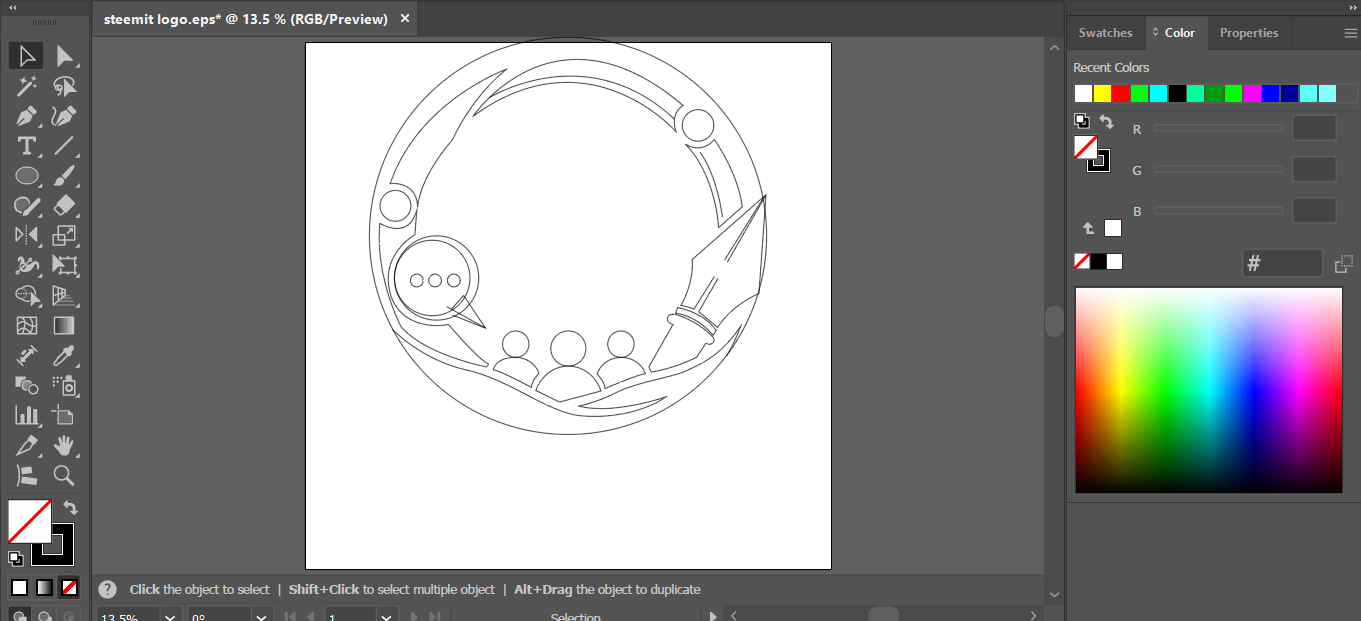Click the R value input field
Viewport: 1361px width, 621px height.
pos(1314,128)
